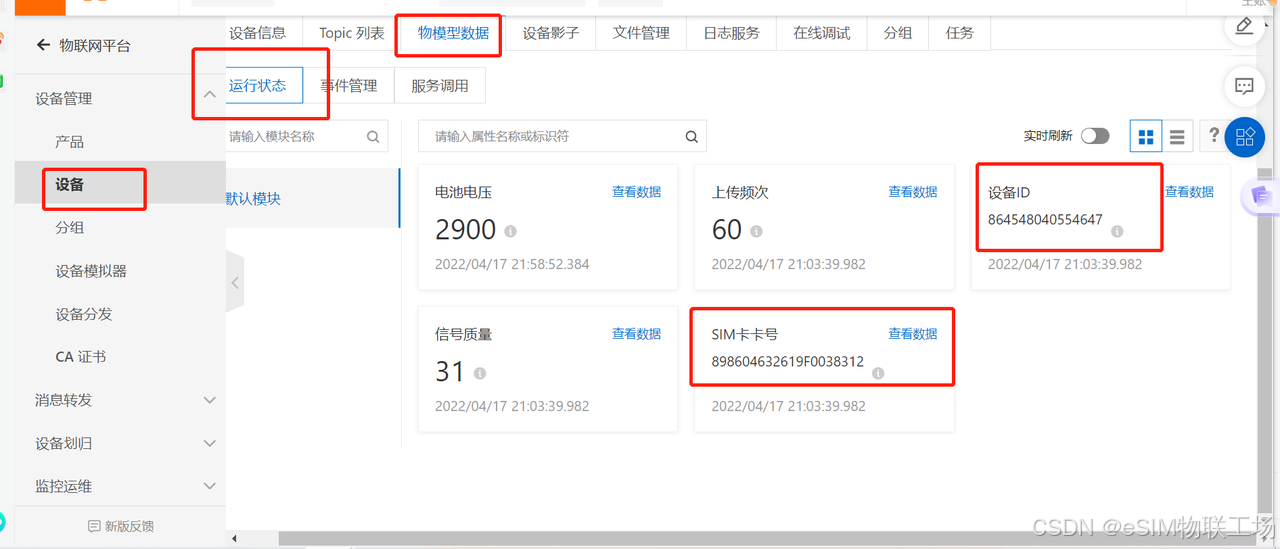Click info icon next to device ID value
The height and width of the screenshot is (549, 1280).
click(1117, 231)
